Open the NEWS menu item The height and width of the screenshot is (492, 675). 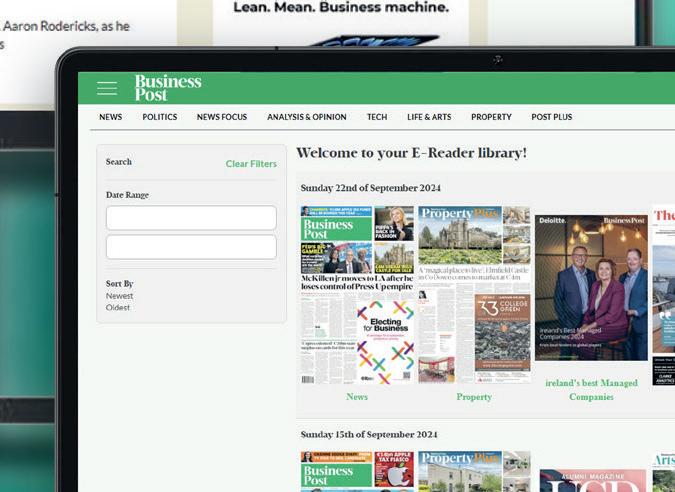click(111, 117)
